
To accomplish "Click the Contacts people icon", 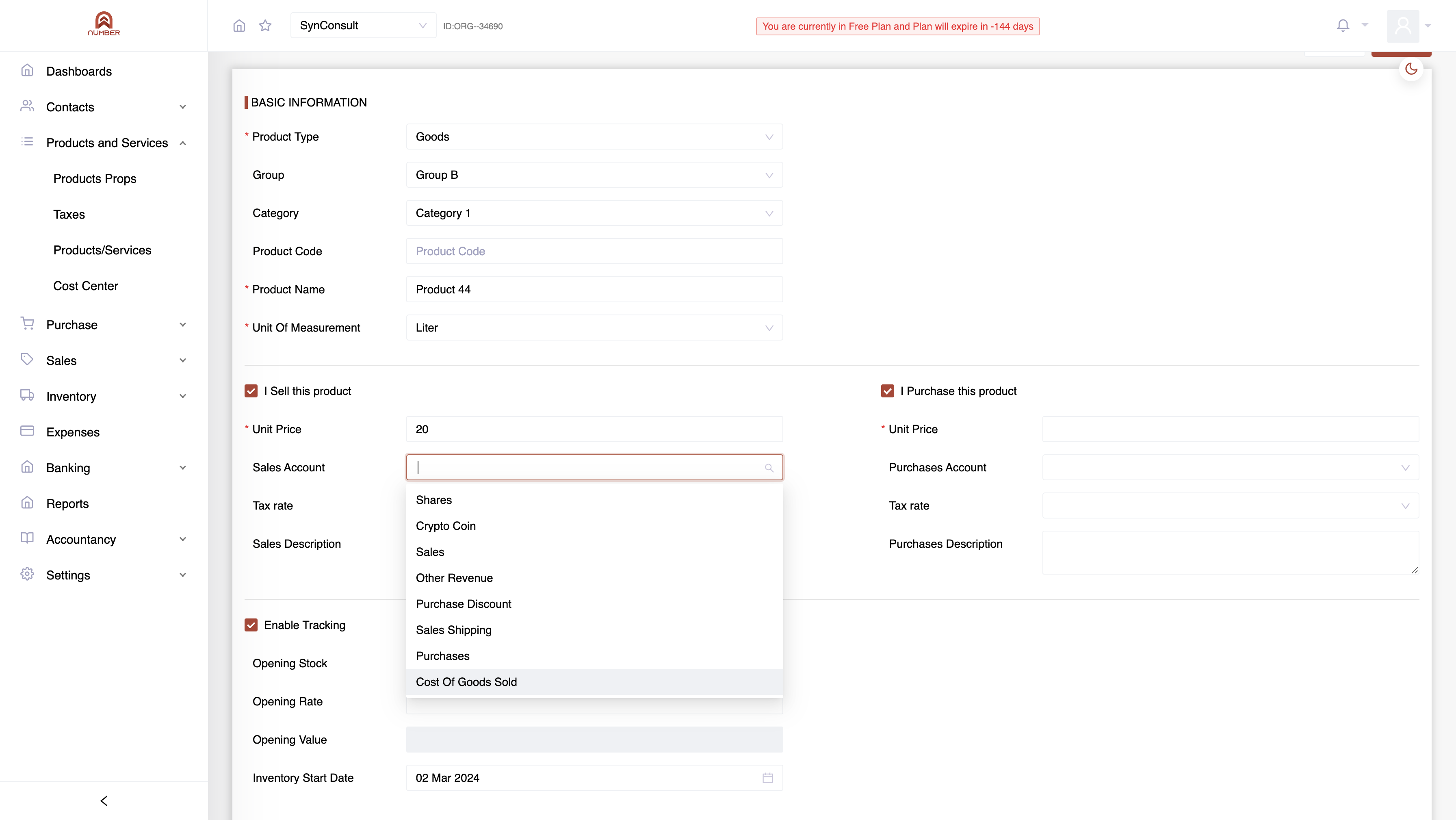I will 27,106.
